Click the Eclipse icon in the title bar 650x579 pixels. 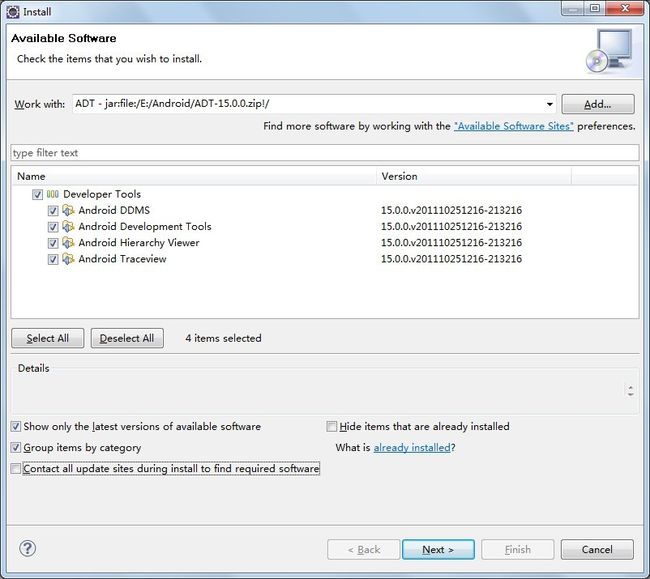[13, 12]
